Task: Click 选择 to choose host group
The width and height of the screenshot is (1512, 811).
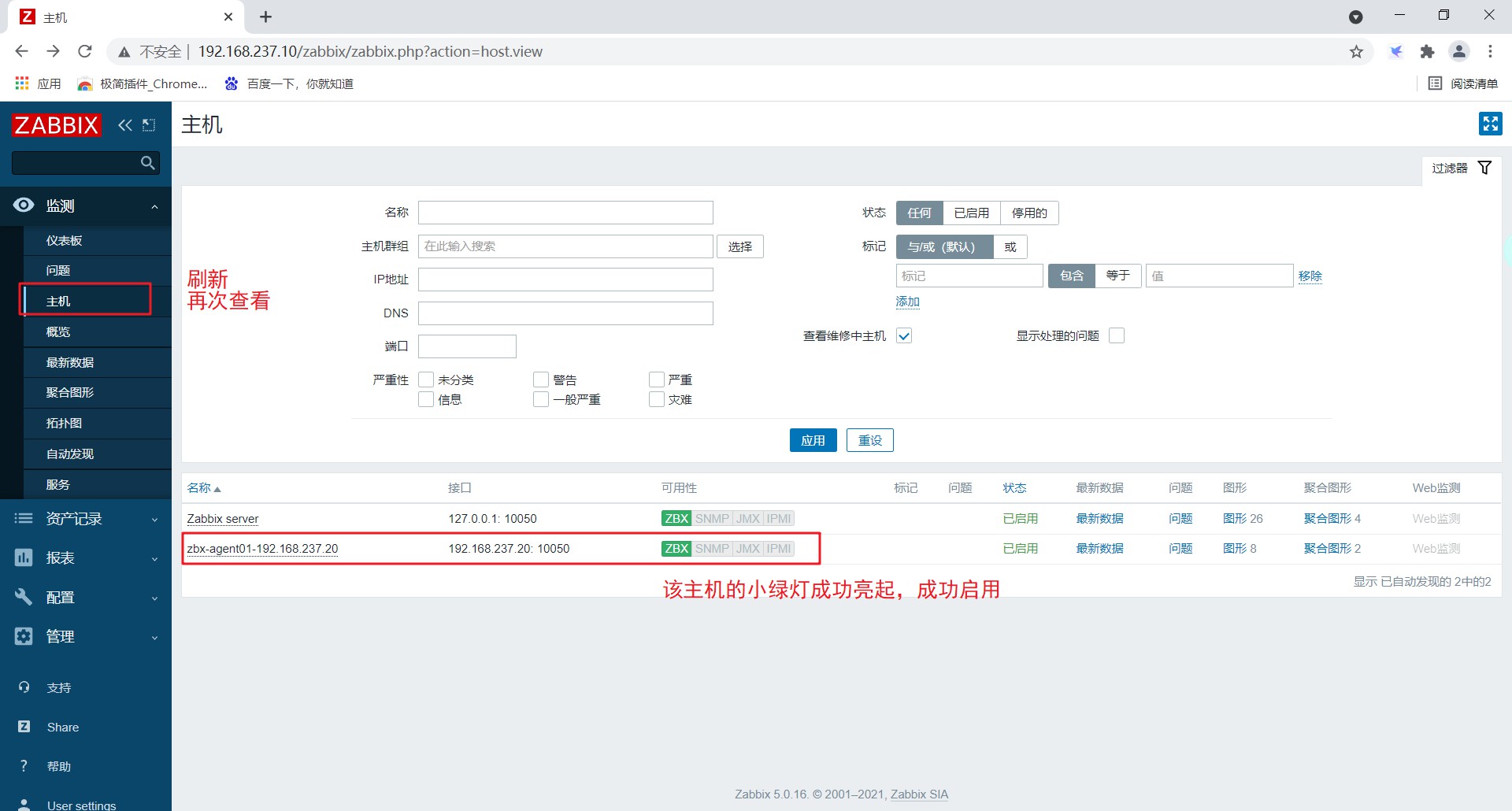Action: click(x=739, y=246)
